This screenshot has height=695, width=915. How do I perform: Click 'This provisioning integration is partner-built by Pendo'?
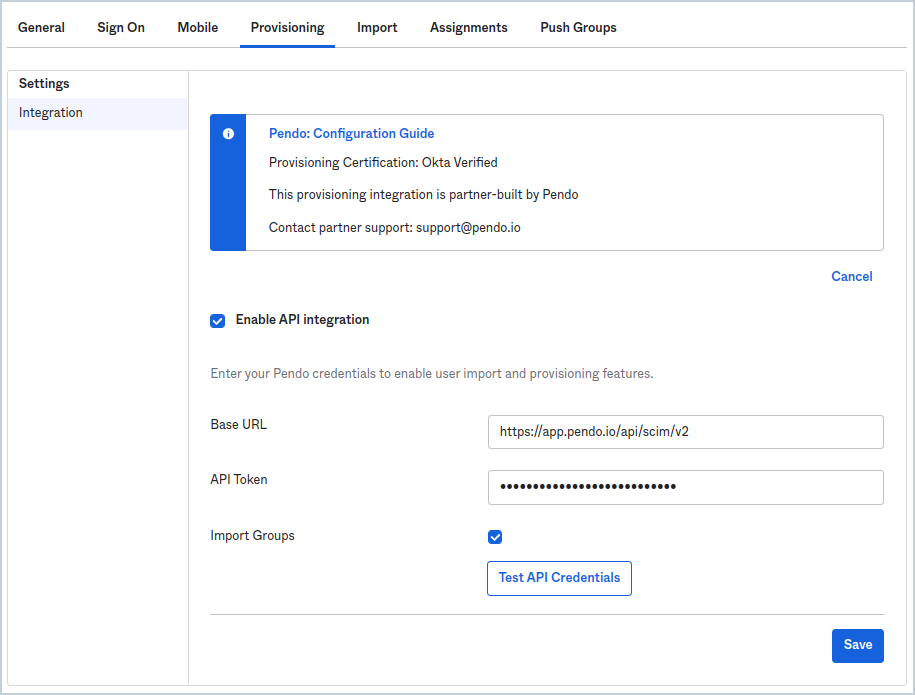(423, 195)
